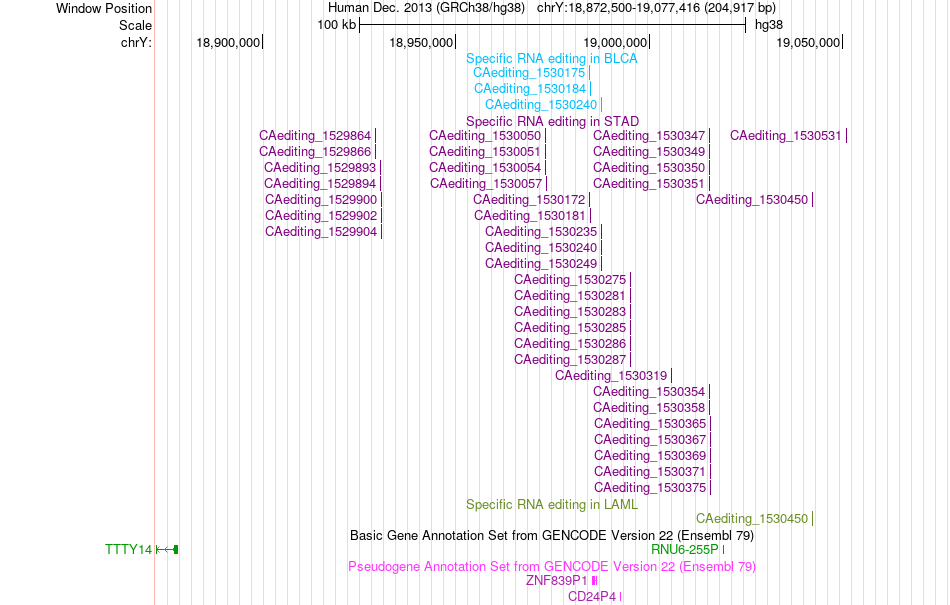Viewport: 950px width, 605px height.
Task: Open the Specific RNA editing in BLCA track title
Action: coord(551,59)
